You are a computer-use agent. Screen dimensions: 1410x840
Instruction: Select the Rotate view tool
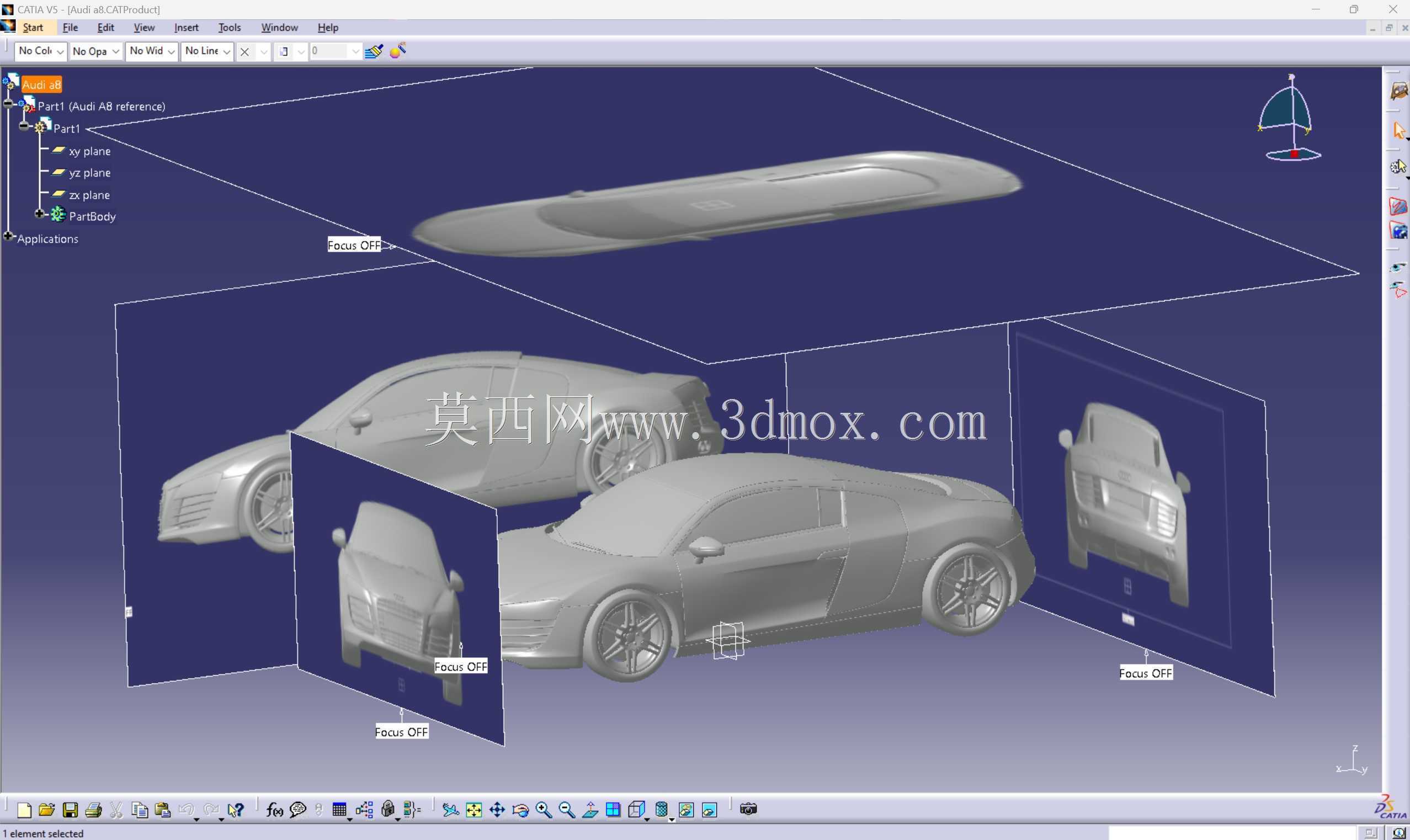pyautogui.click(x=520, y=810)
